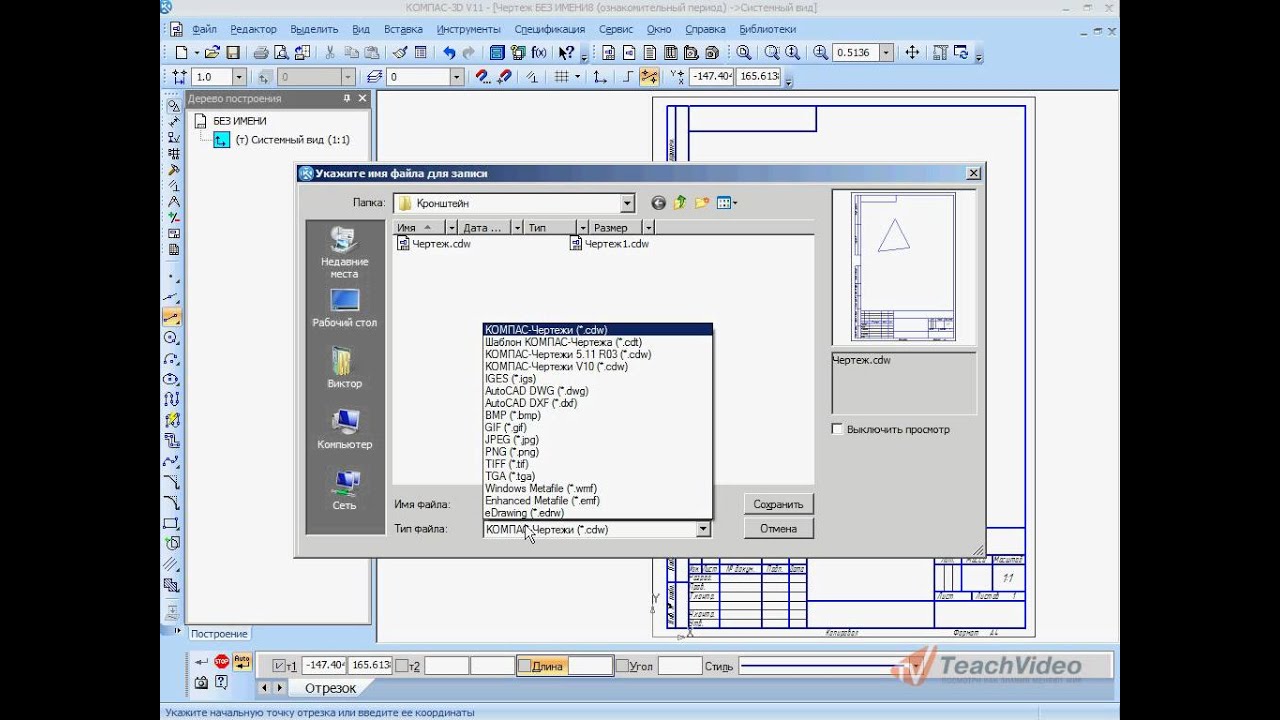Go back with the dialog's back arrow icon

pos(658,203)
